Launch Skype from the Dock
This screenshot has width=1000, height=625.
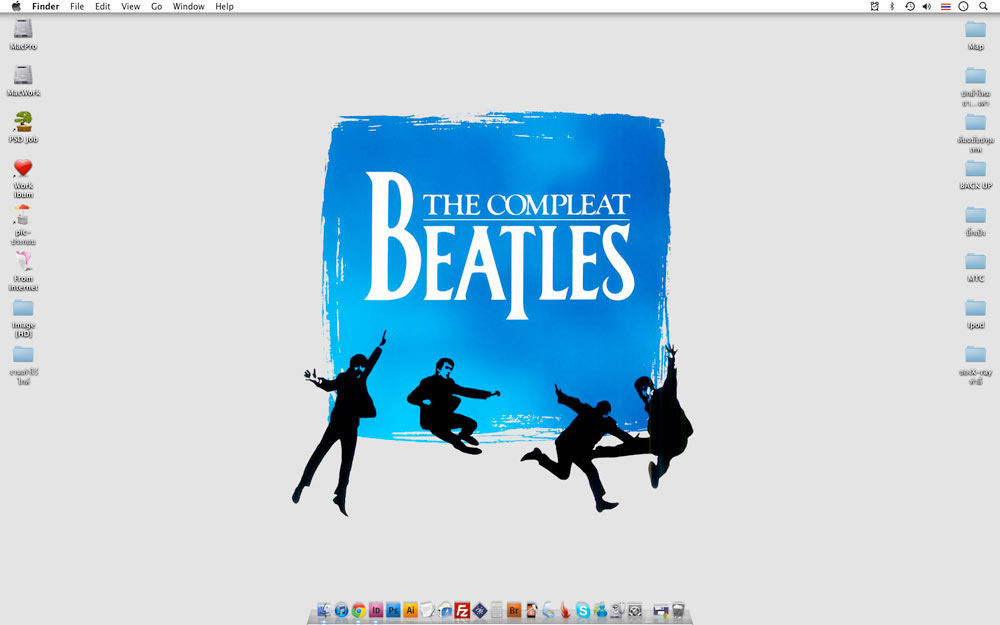582,611
